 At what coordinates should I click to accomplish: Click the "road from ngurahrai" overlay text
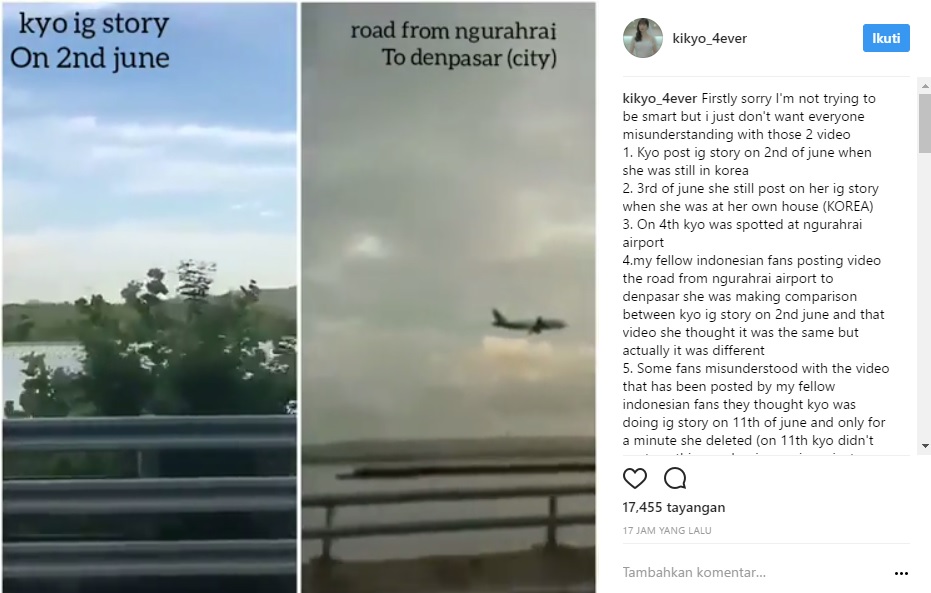[x=453, y=30]
